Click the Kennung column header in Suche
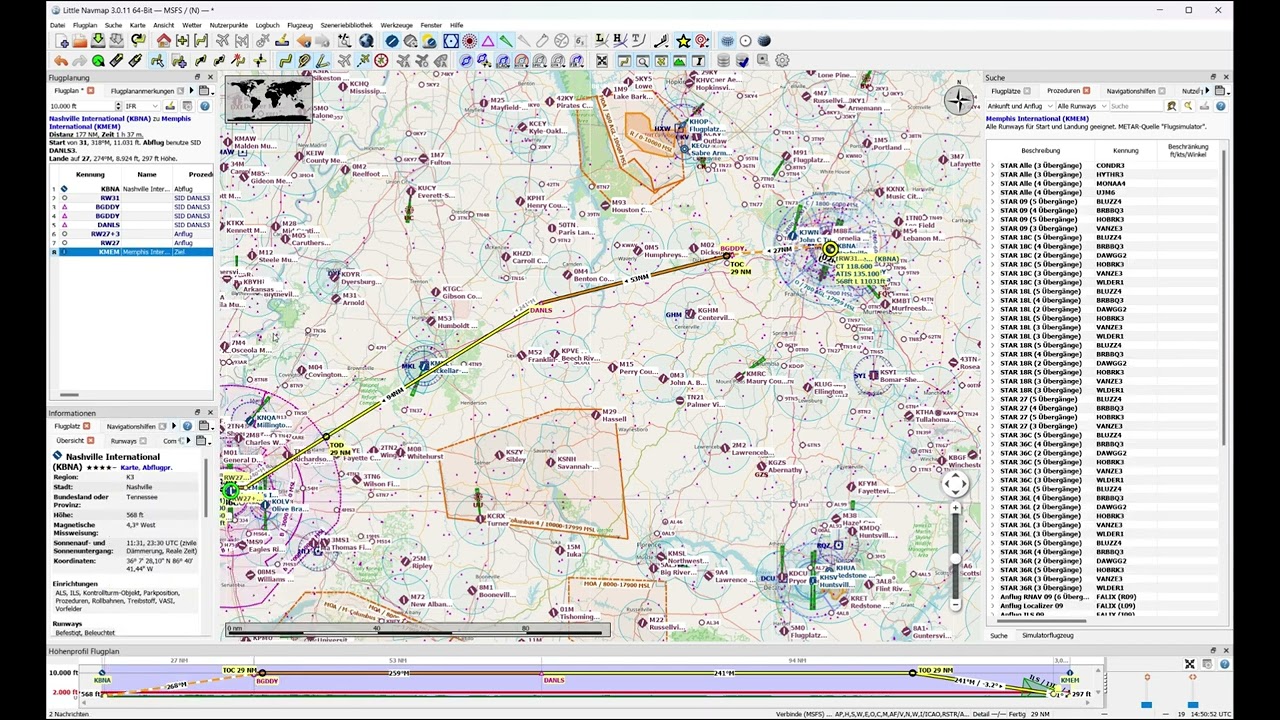The height and width of the screenshot is (720, 1280). coord(1126,151)
